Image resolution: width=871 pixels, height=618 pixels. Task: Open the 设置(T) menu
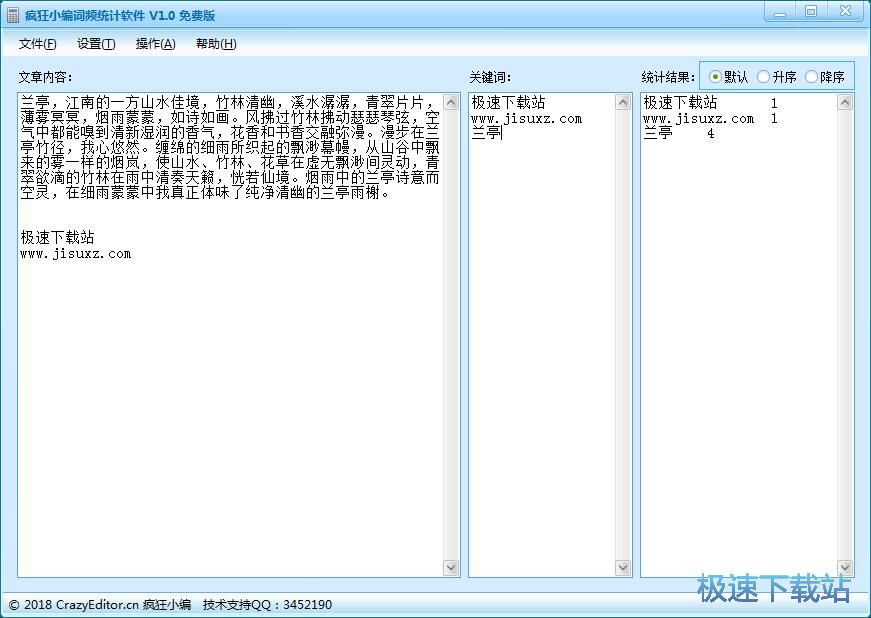[96, 44]
